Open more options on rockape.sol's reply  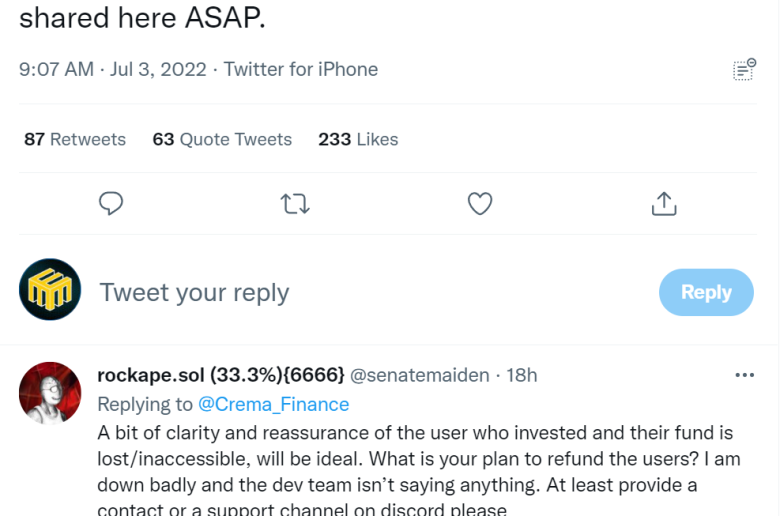coord(744,375)
